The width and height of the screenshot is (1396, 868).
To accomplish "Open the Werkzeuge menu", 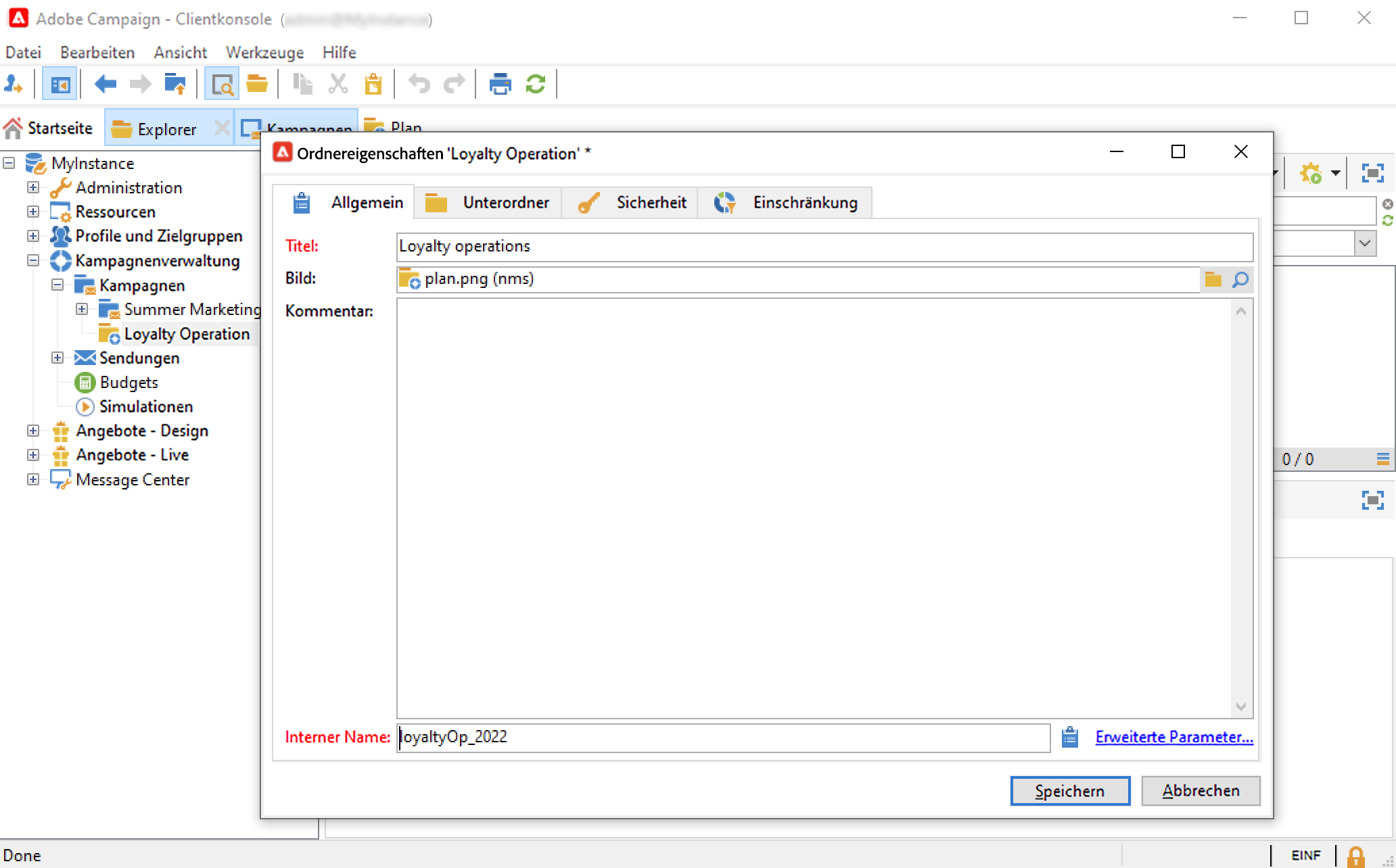I will (x=264, y=52).
